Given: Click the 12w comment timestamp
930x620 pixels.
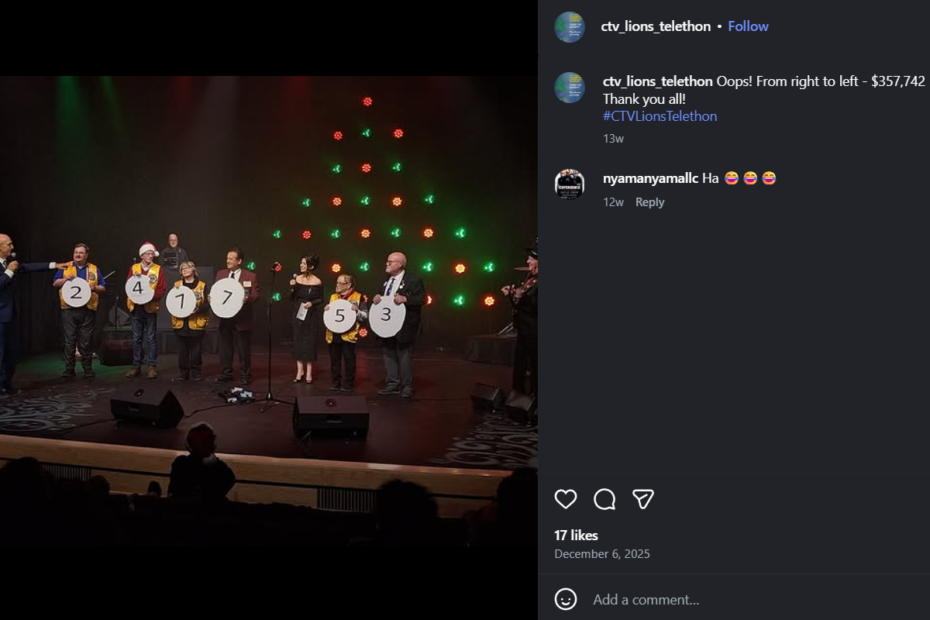Looking at the screenshot, I should click(x=612, y=201).
